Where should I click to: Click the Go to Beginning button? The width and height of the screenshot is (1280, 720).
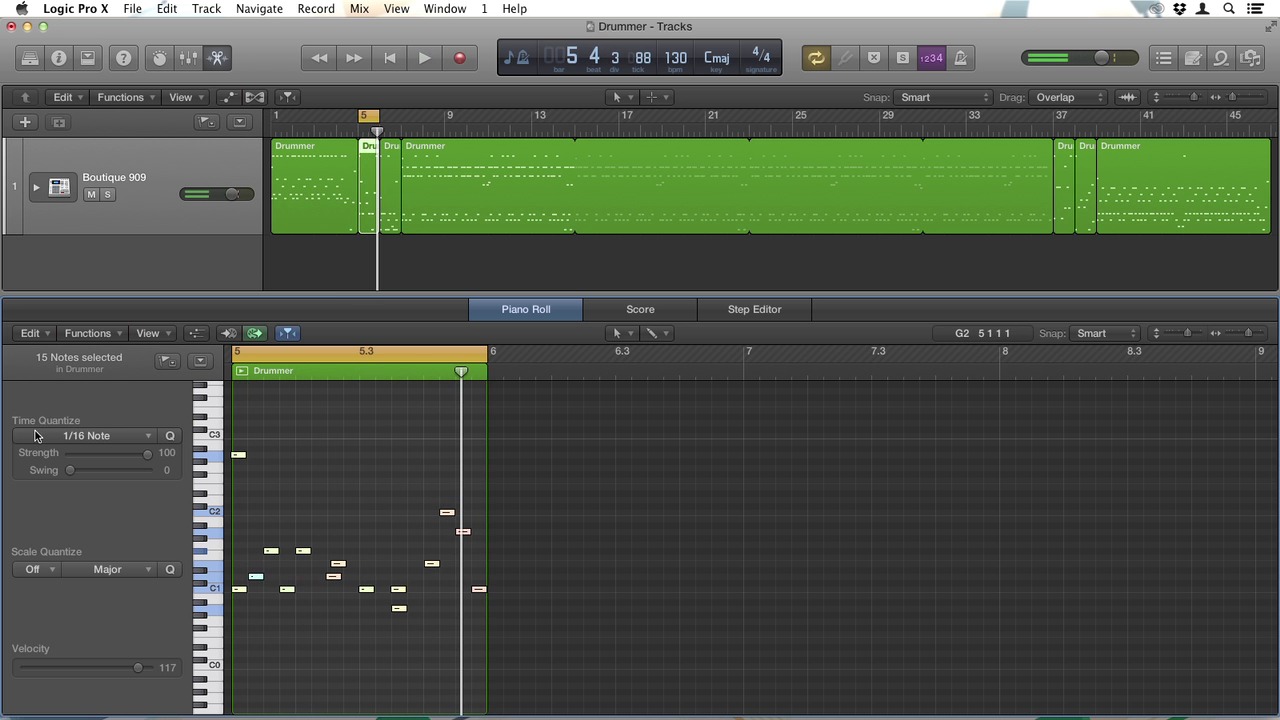[389, 58]
